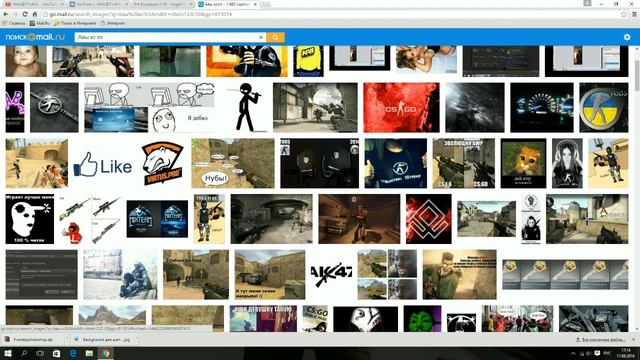This screenshot has height=360, width=640.
Task: Open Windows taskbar search
Action: (x=24, y=353)
